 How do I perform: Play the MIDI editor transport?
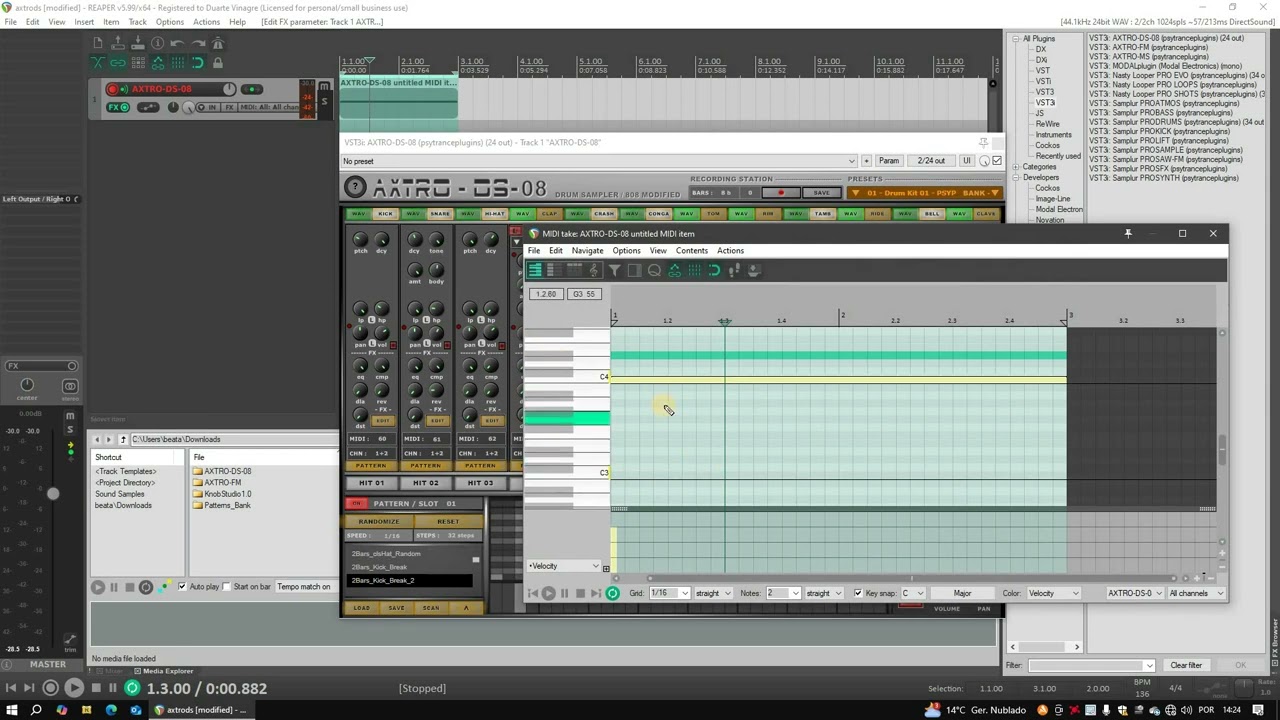coord(548,593)
